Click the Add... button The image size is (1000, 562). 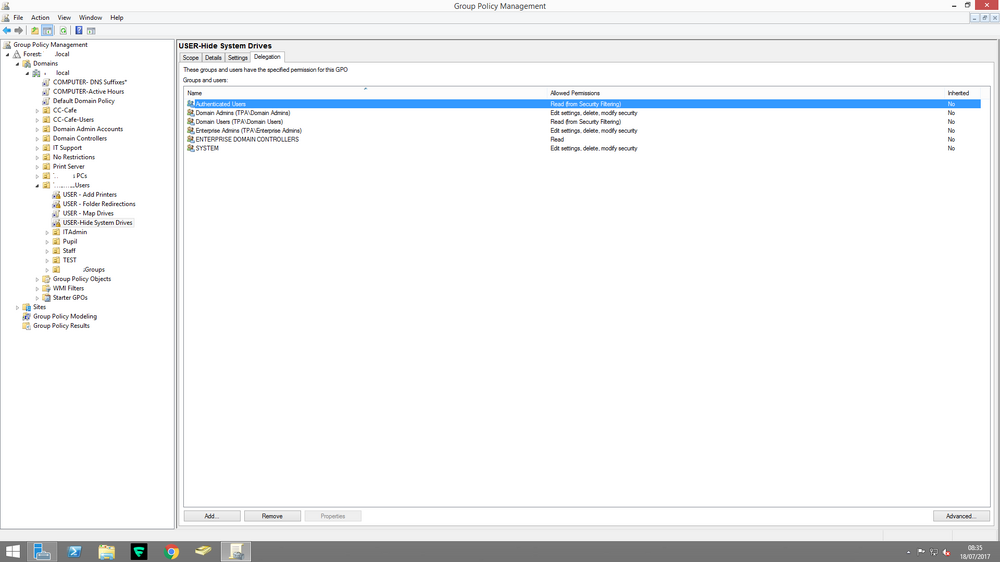pos(212,516)
